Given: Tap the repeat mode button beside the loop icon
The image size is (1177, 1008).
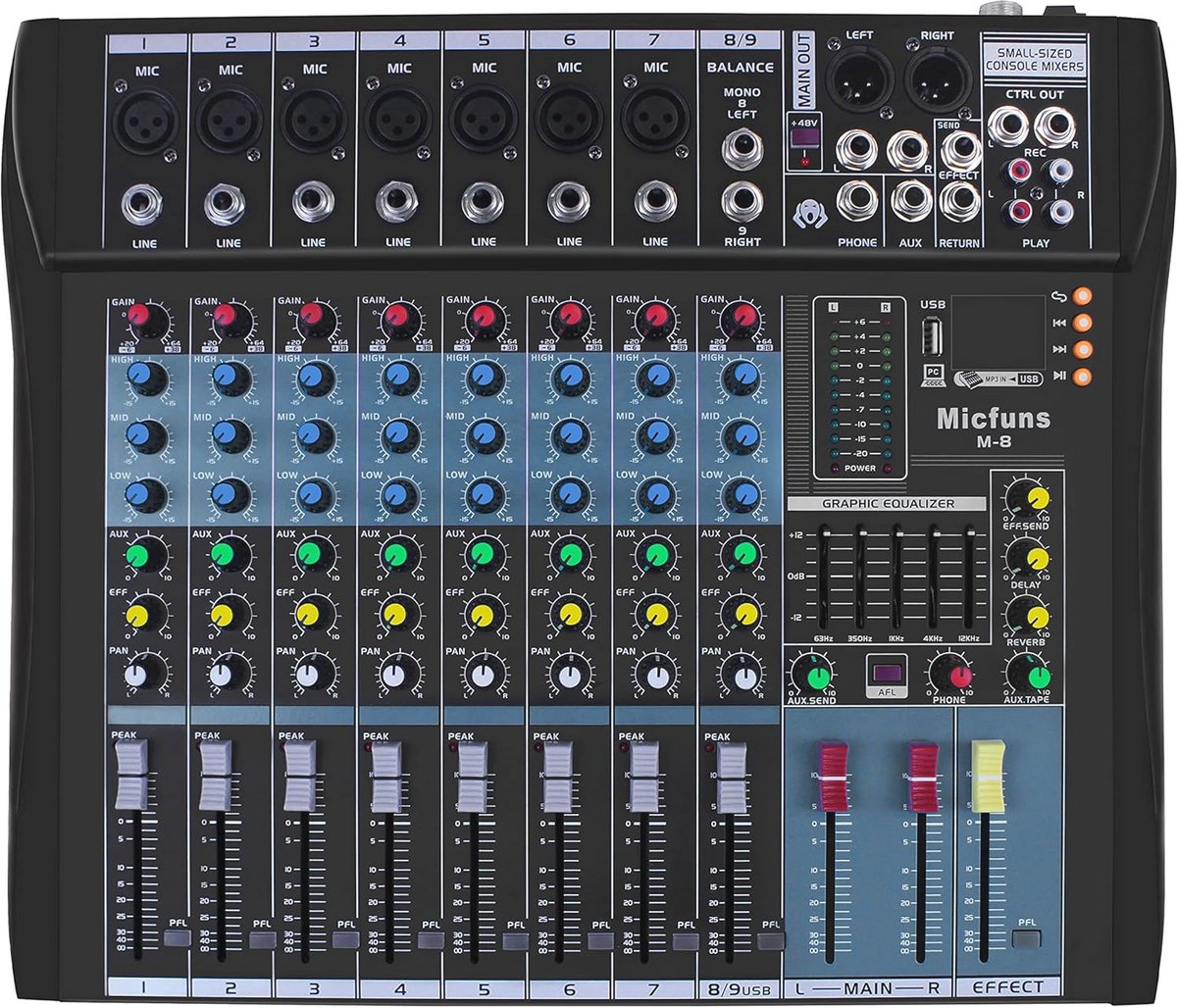Looking at the screenshot, I should [x=1083, y=295].
